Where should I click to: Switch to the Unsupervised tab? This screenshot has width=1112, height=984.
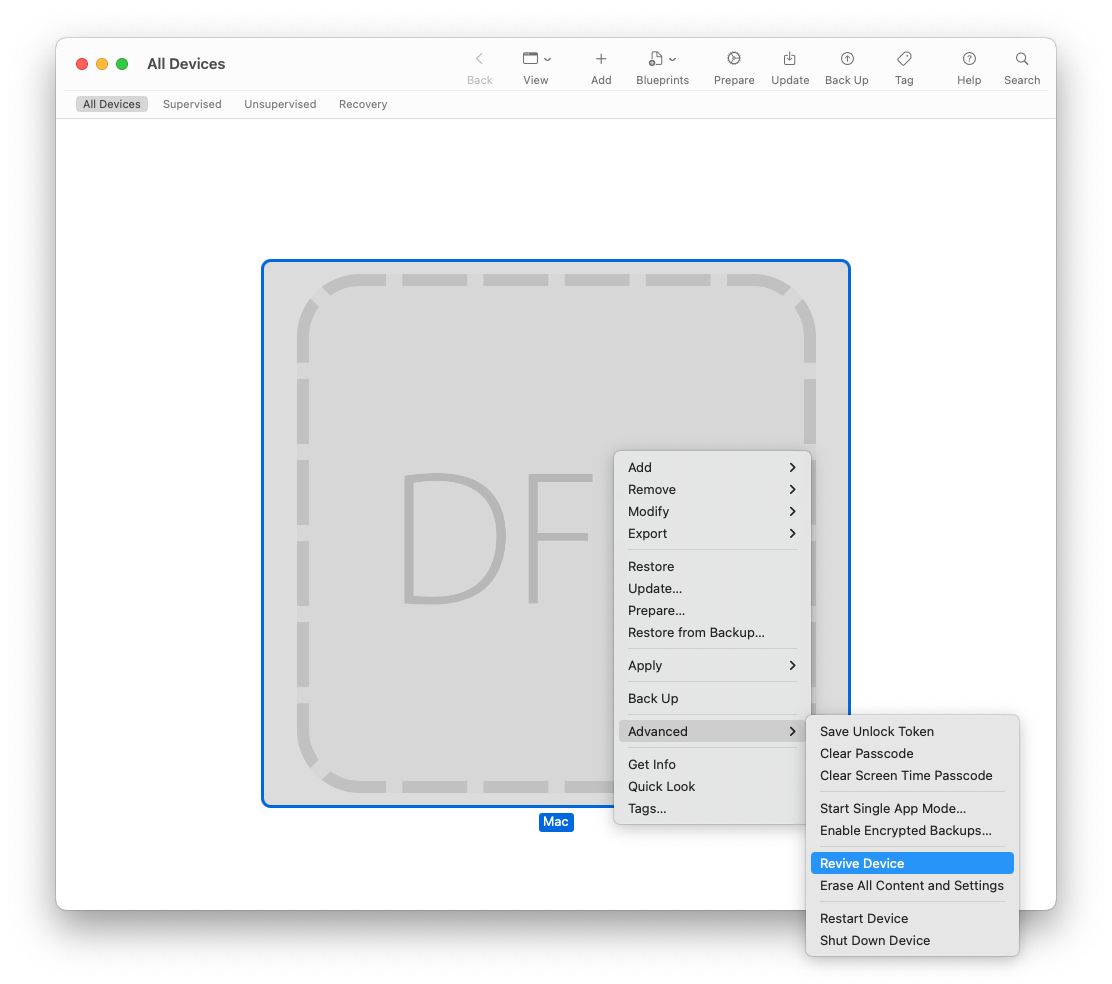pyautogui.click(x=280, y=104)
